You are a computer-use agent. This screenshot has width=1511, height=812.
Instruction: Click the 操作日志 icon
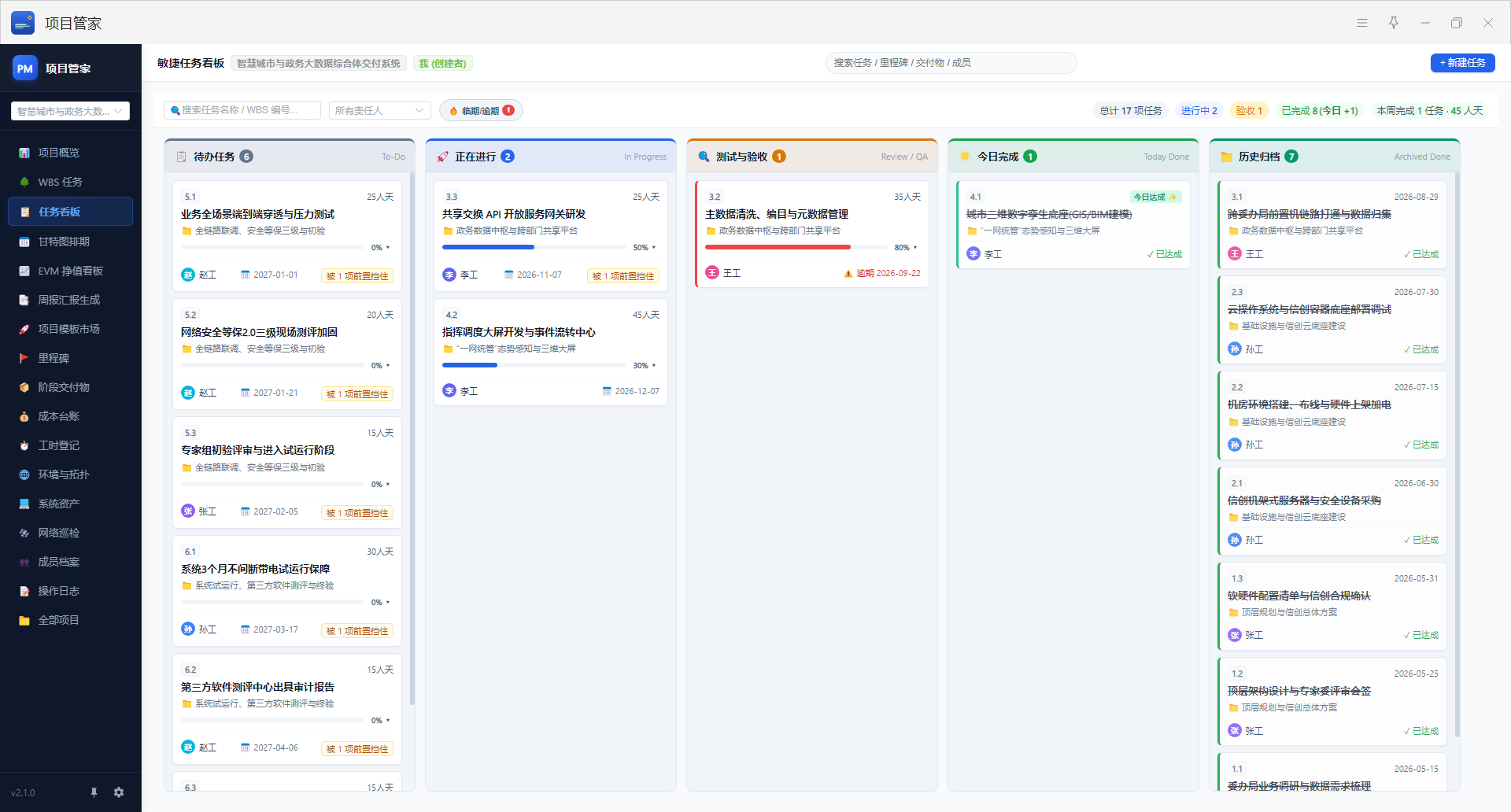24,591
